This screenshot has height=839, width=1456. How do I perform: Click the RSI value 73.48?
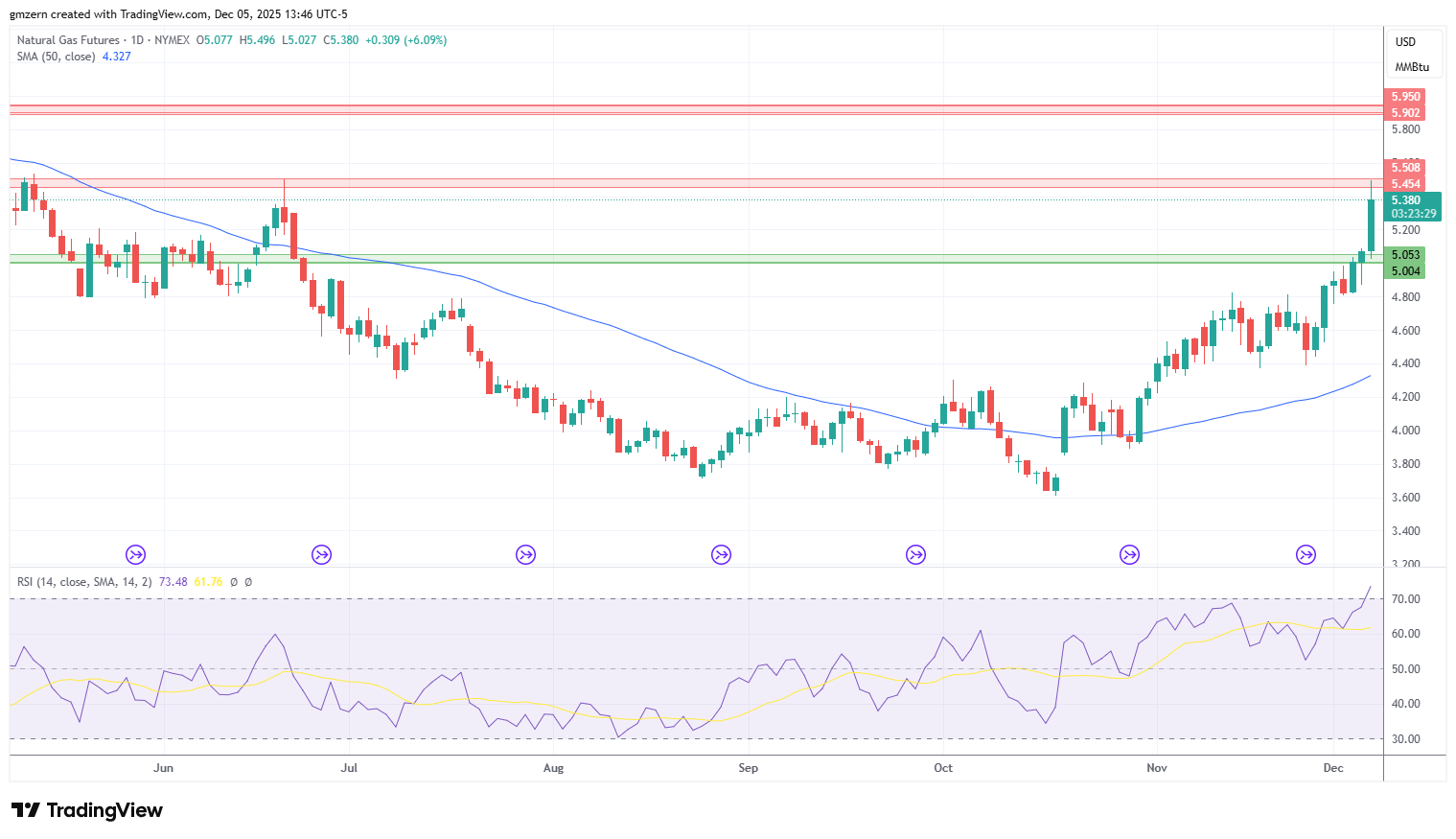tap(173, 582)
